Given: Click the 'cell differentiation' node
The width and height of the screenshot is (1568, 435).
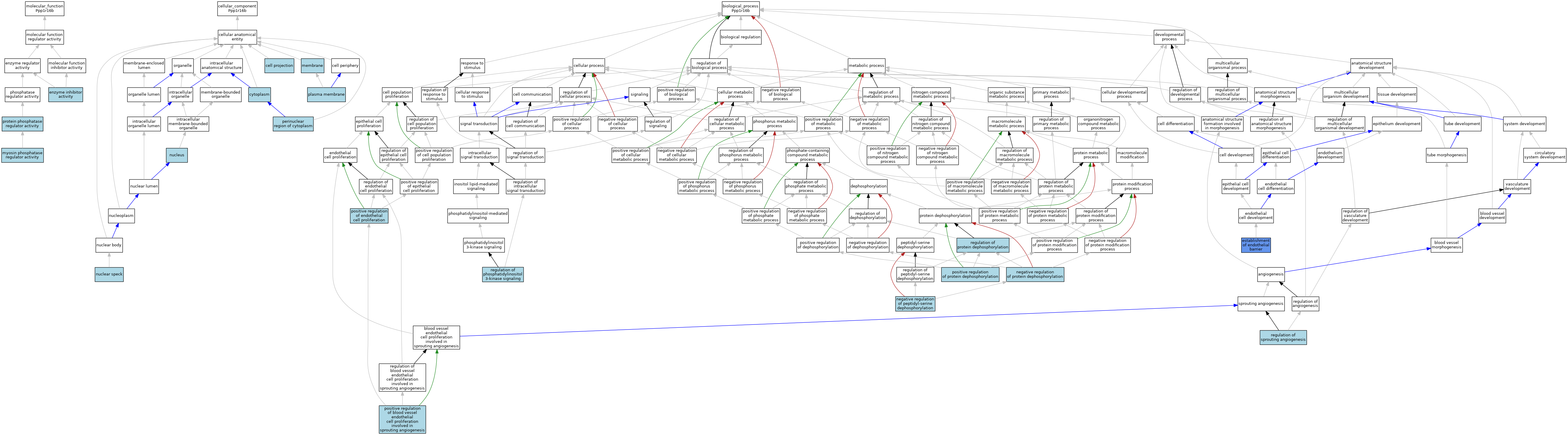Looking at the screenshot, I should click(x=1175, y=124).
